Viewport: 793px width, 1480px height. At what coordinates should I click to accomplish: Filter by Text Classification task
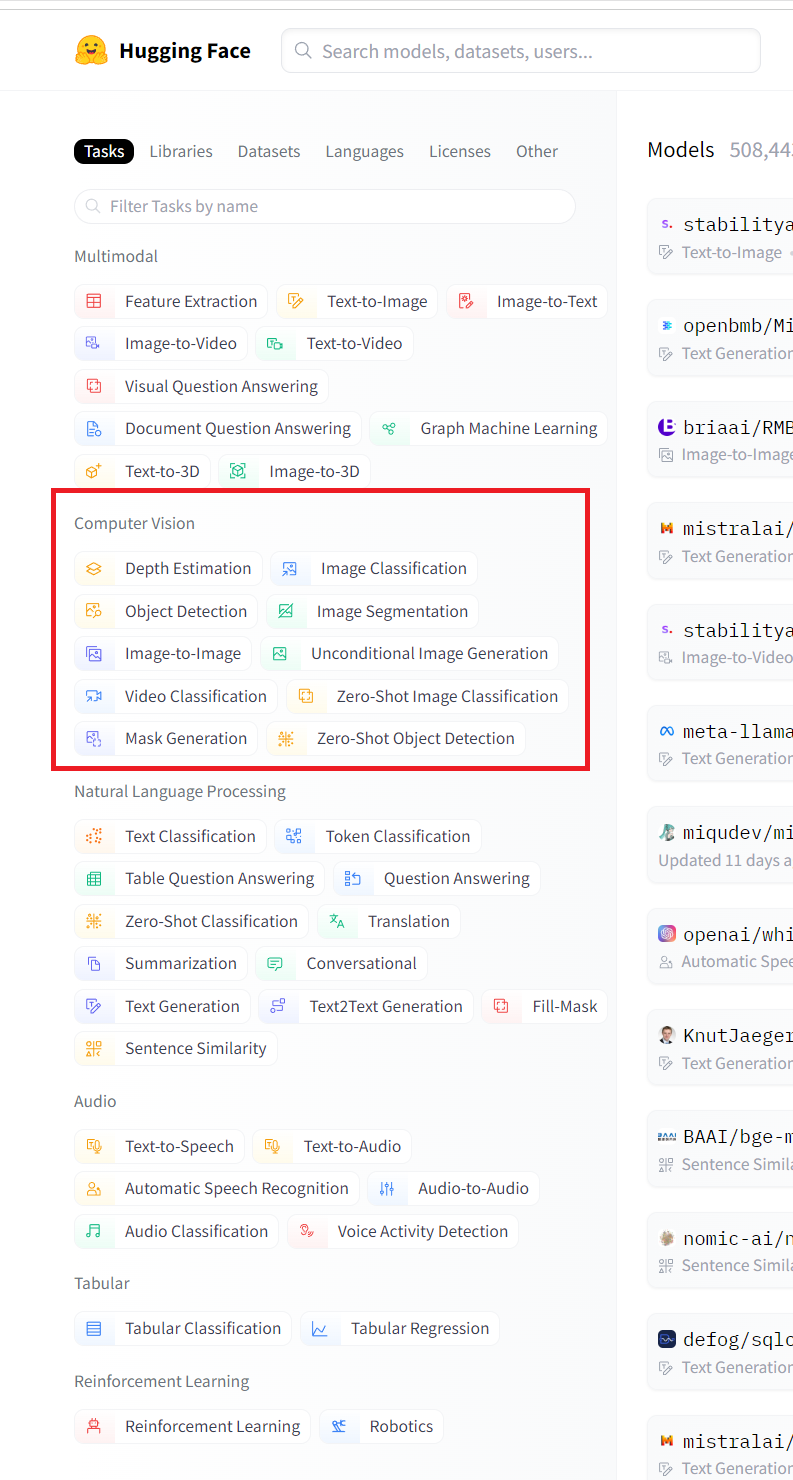point(170,836)
